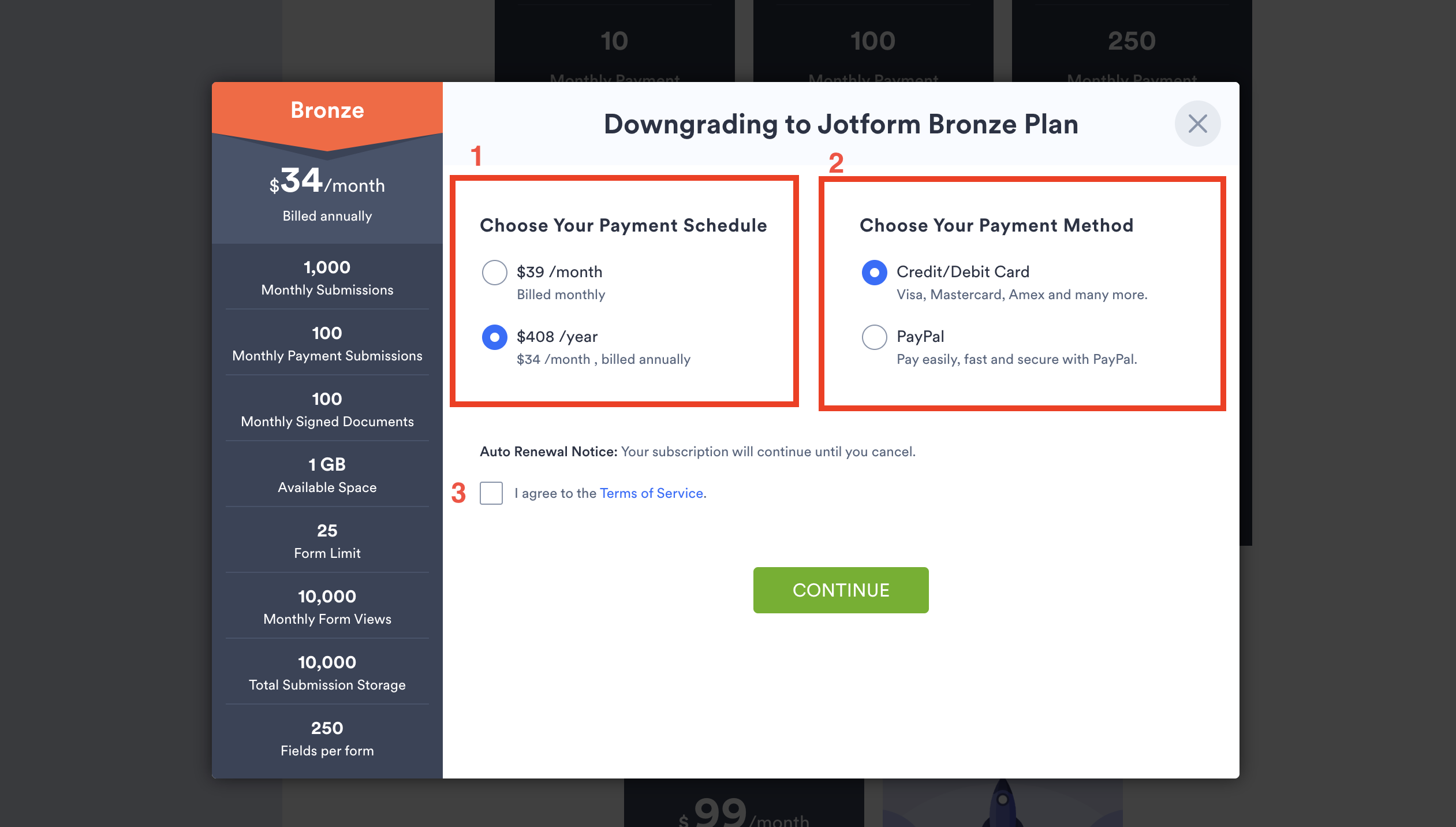Click the 1 GB Available Space feature
The width and height of the screenshot is (1456, 827).
[327, 475]
